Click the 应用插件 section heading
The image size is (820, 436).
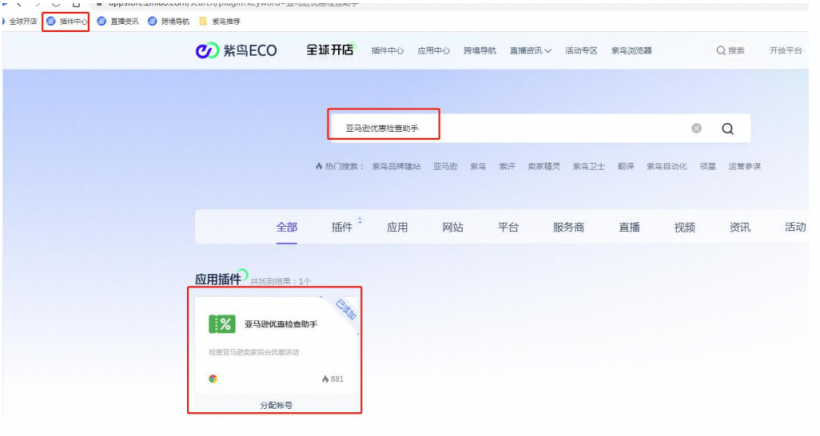coord(218,279)
